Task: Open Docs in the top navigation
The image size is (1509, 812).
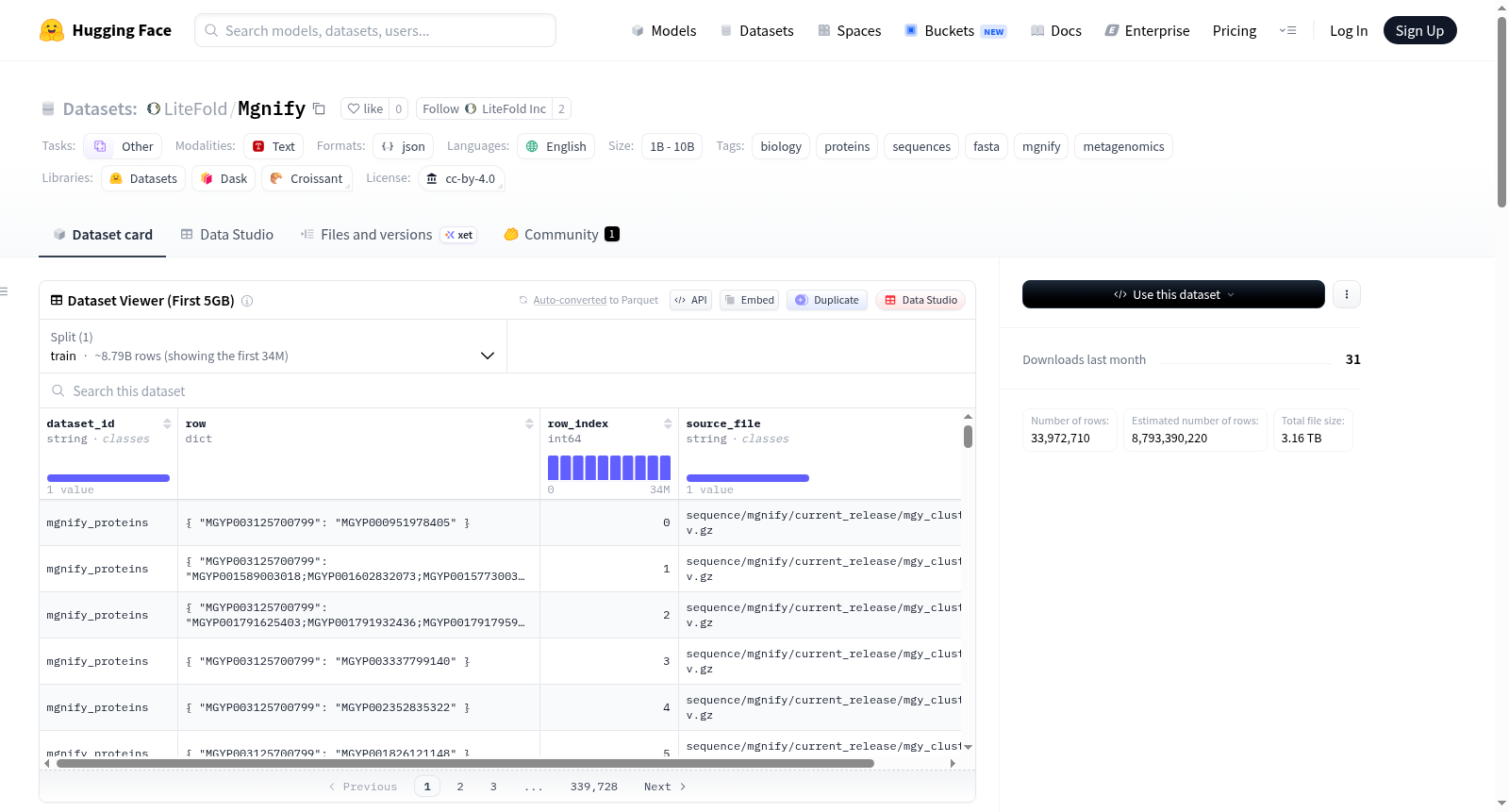Action: coord(1055,30)
